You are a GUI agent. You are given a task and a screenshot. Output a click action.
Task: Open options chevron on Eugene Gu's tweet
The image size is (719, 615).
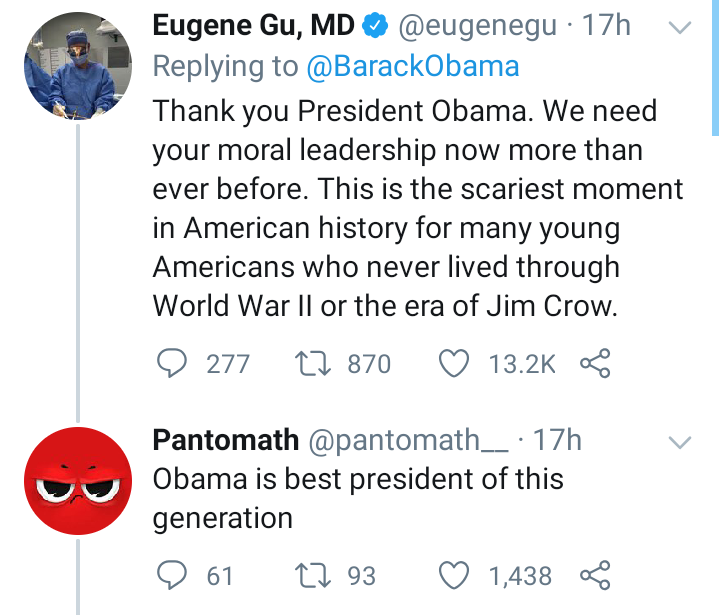click(x=679, y=29)
